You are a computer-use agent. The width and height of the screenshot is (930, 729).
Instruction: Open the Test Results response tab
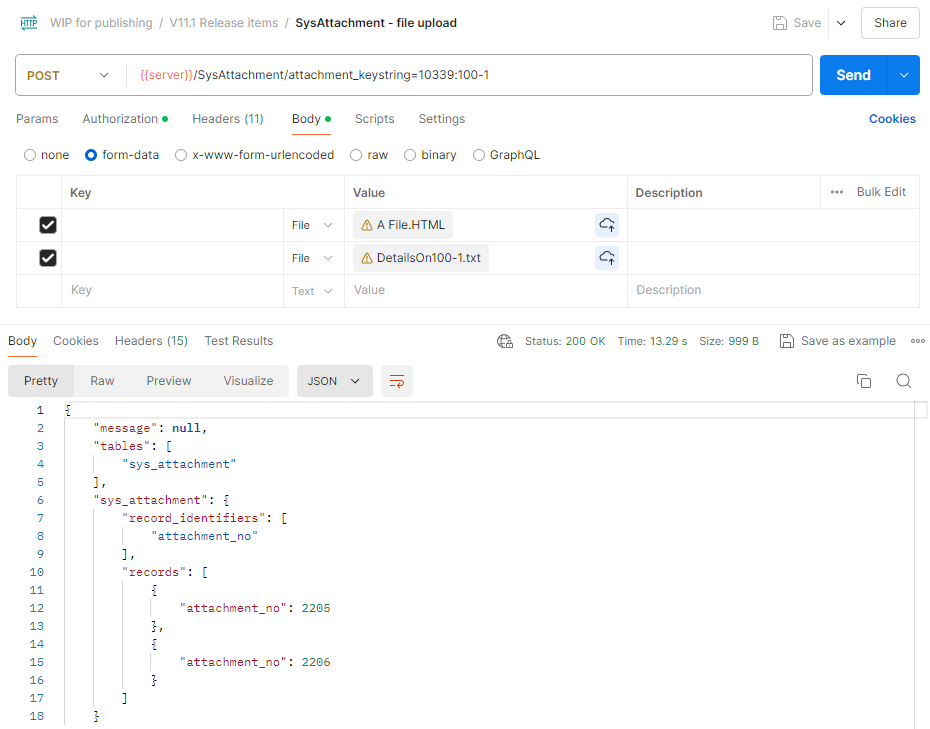[238, 341]
